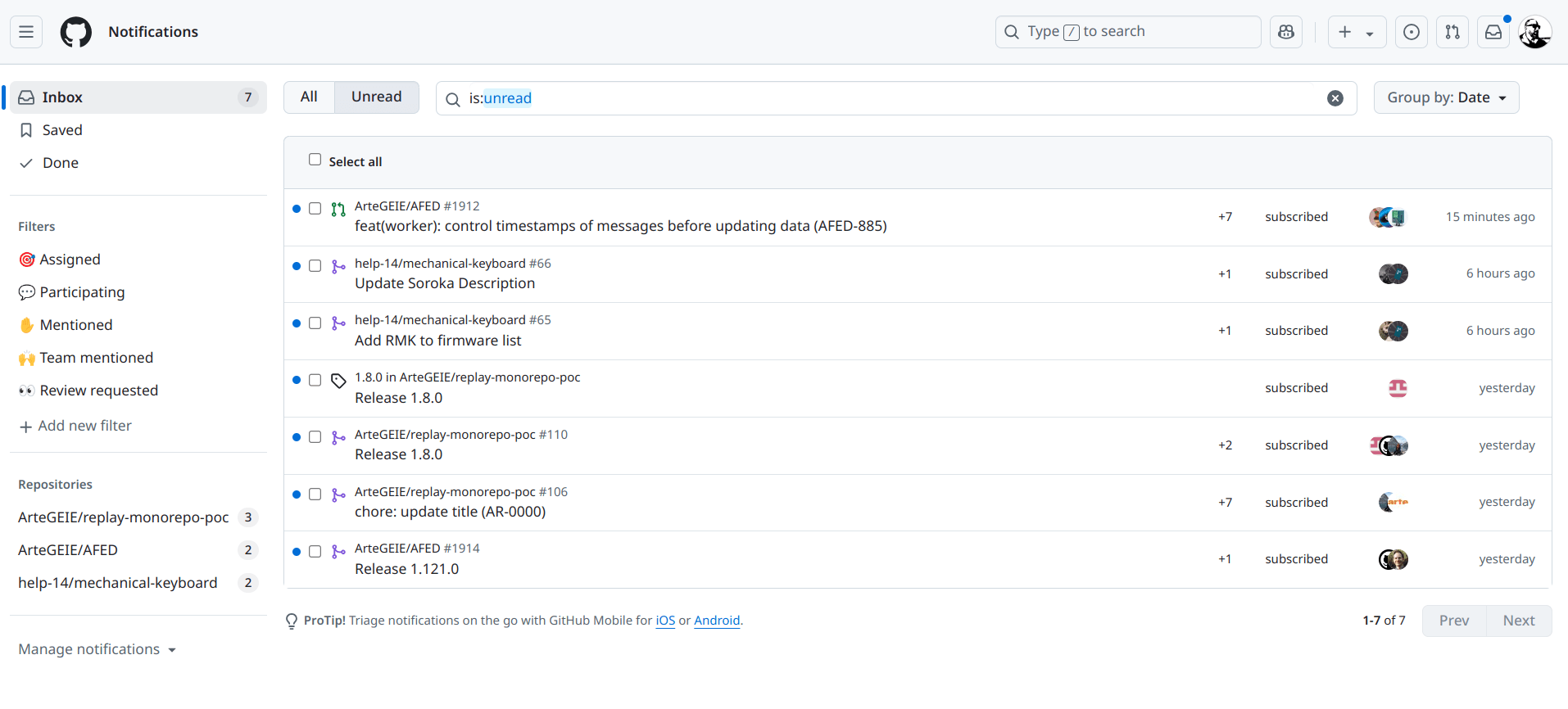Click the merge icon for AFED #1914

click(x=338, y=552)
